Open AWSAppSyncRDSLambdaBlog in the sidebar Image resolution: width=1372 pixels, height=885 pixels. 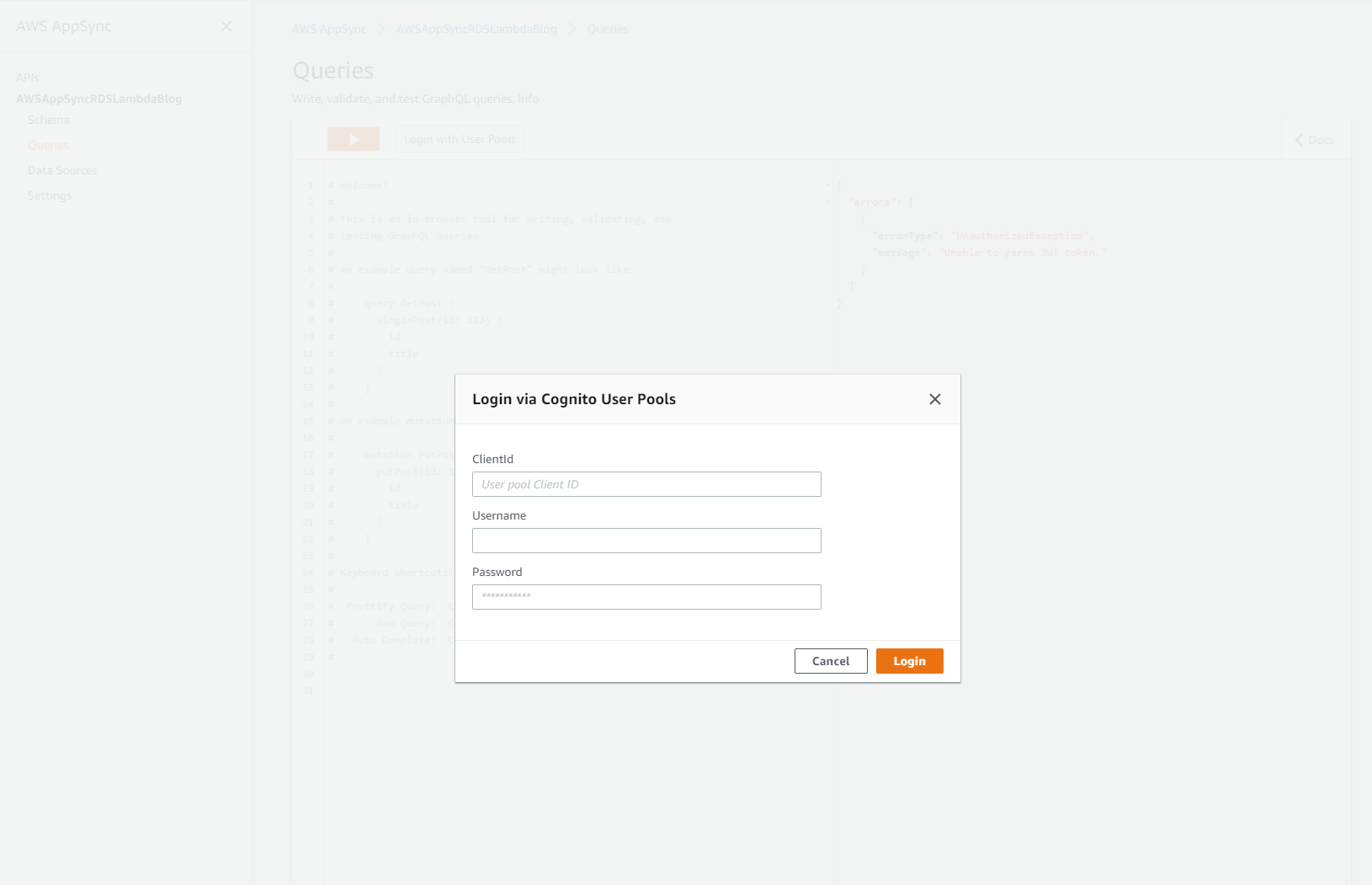pyautogui.click(x=98, y=99)
